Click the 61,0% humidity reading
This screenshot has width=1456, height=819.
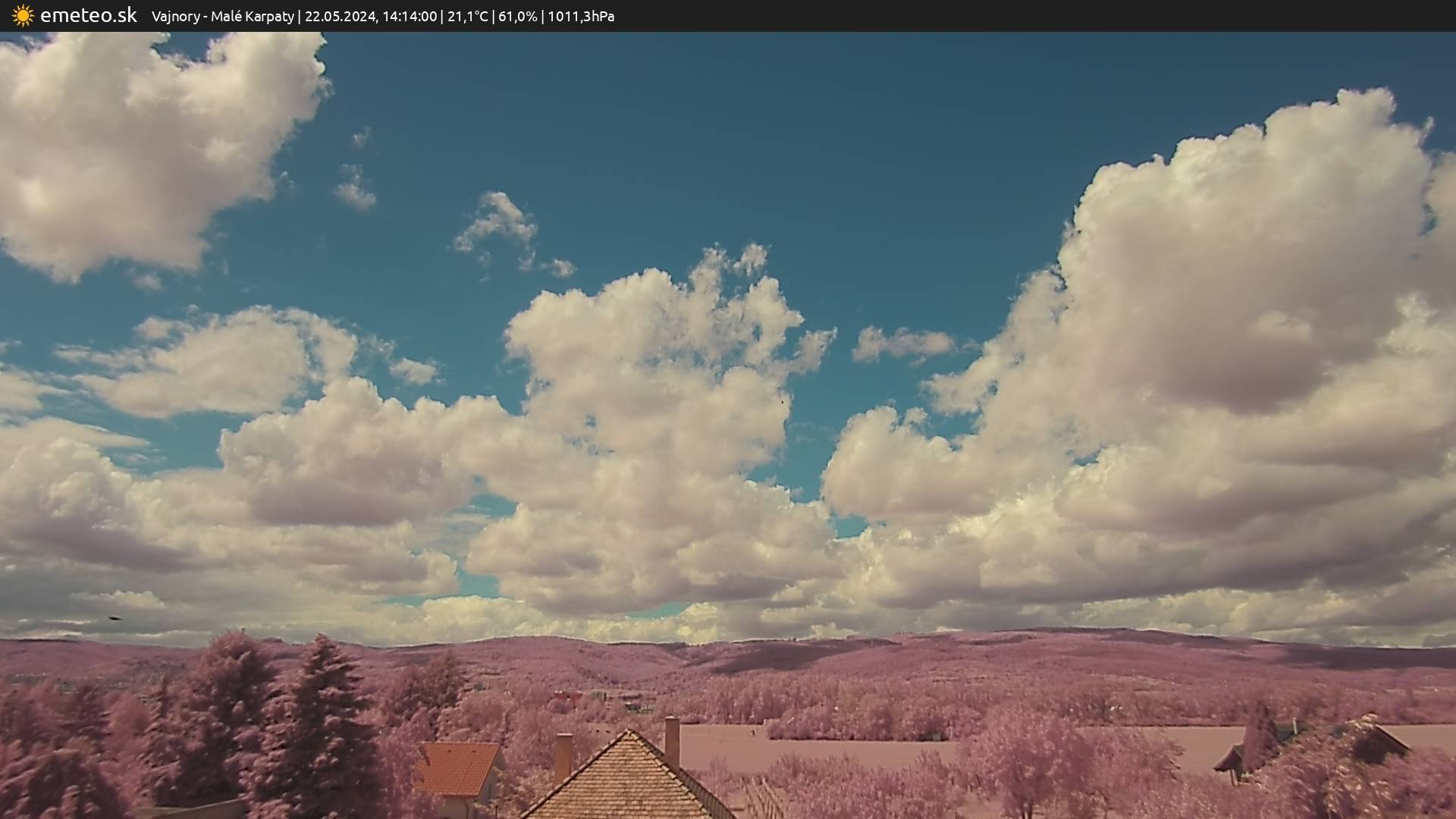[x=517, y=16]
